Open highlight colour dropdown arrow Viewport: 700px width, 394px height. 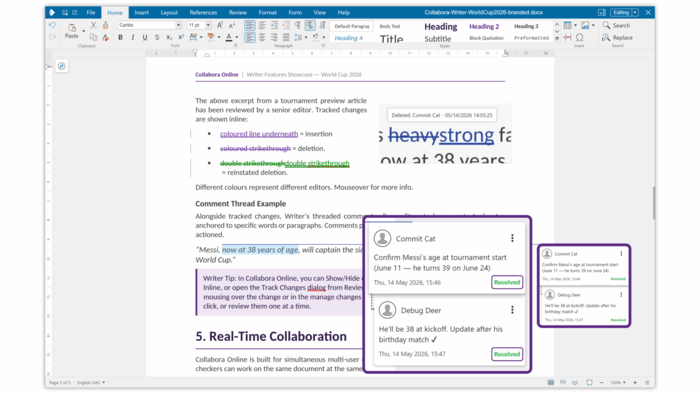[219, 37]
